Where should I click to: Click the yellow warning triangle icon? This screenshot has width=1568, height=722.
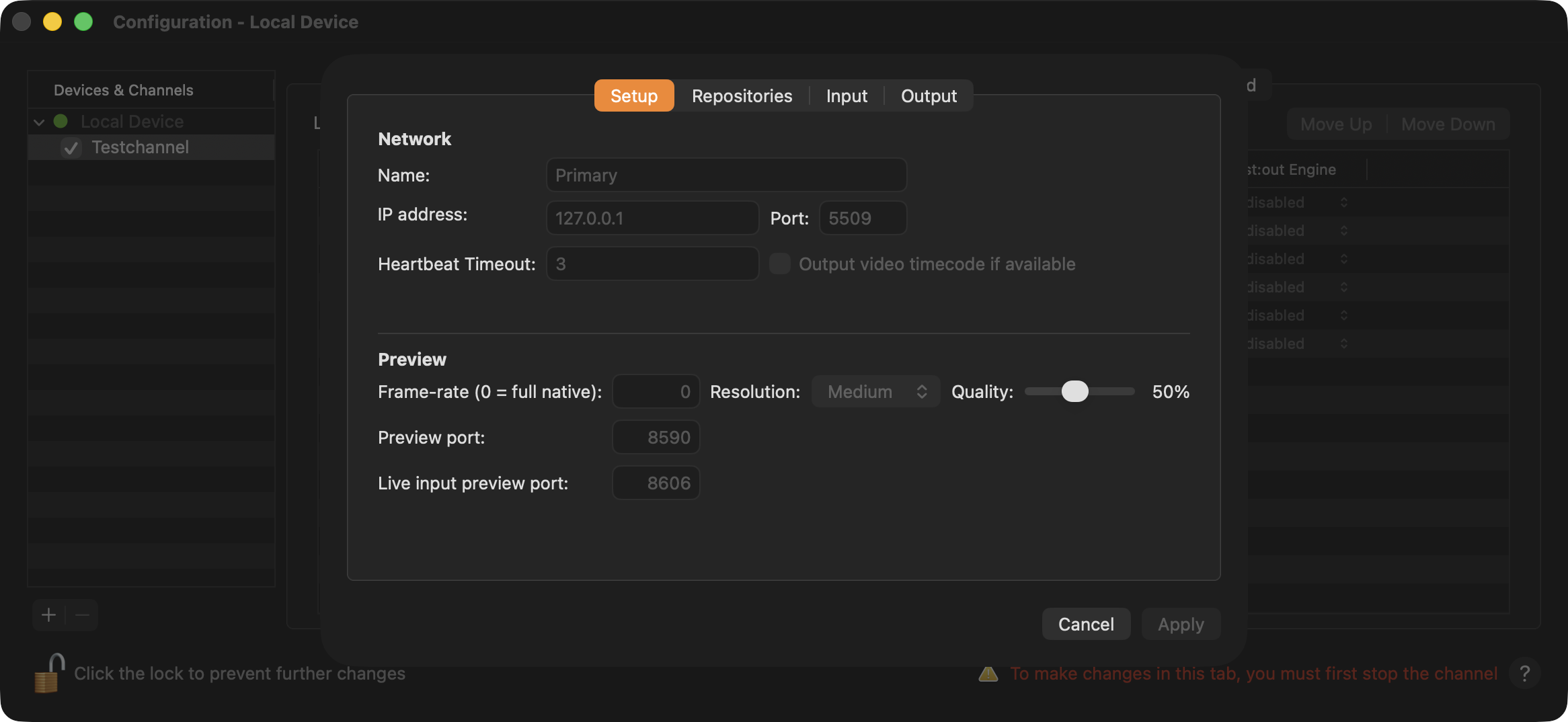pyautogui.click(x=988, y=674)
